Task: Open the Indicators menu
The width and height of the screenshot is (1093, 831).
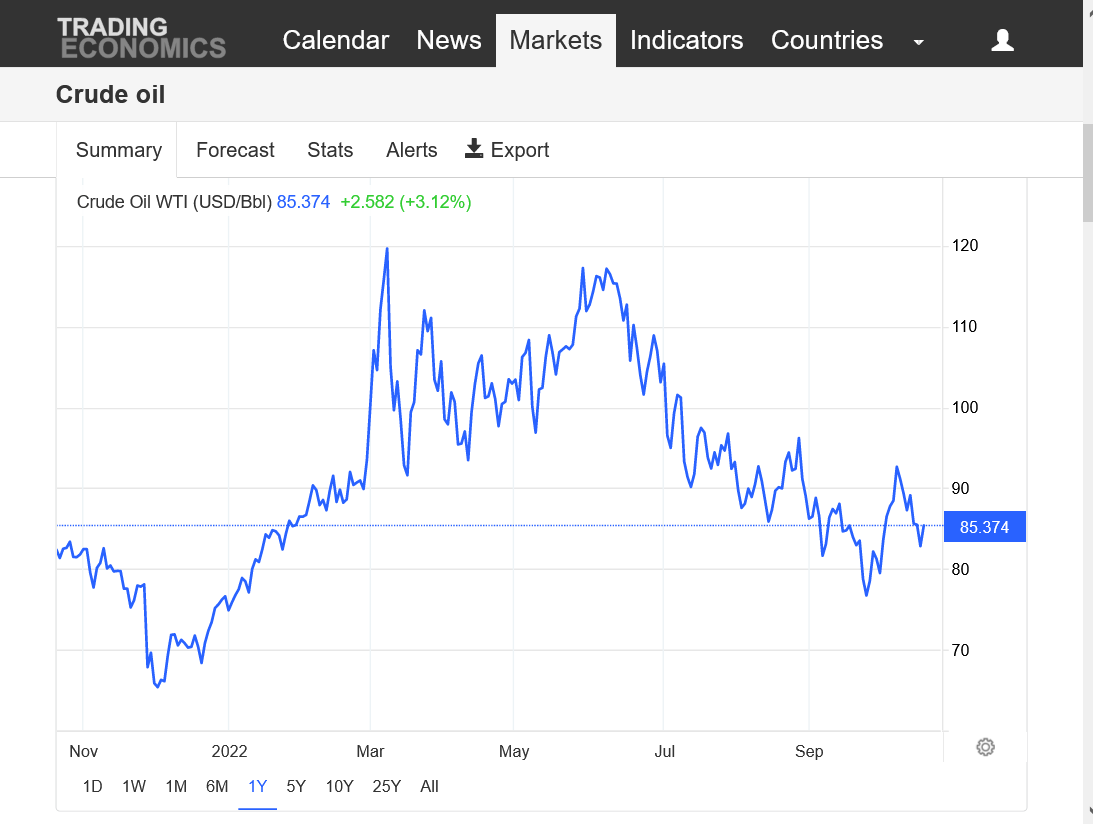Action: point(687,40)
